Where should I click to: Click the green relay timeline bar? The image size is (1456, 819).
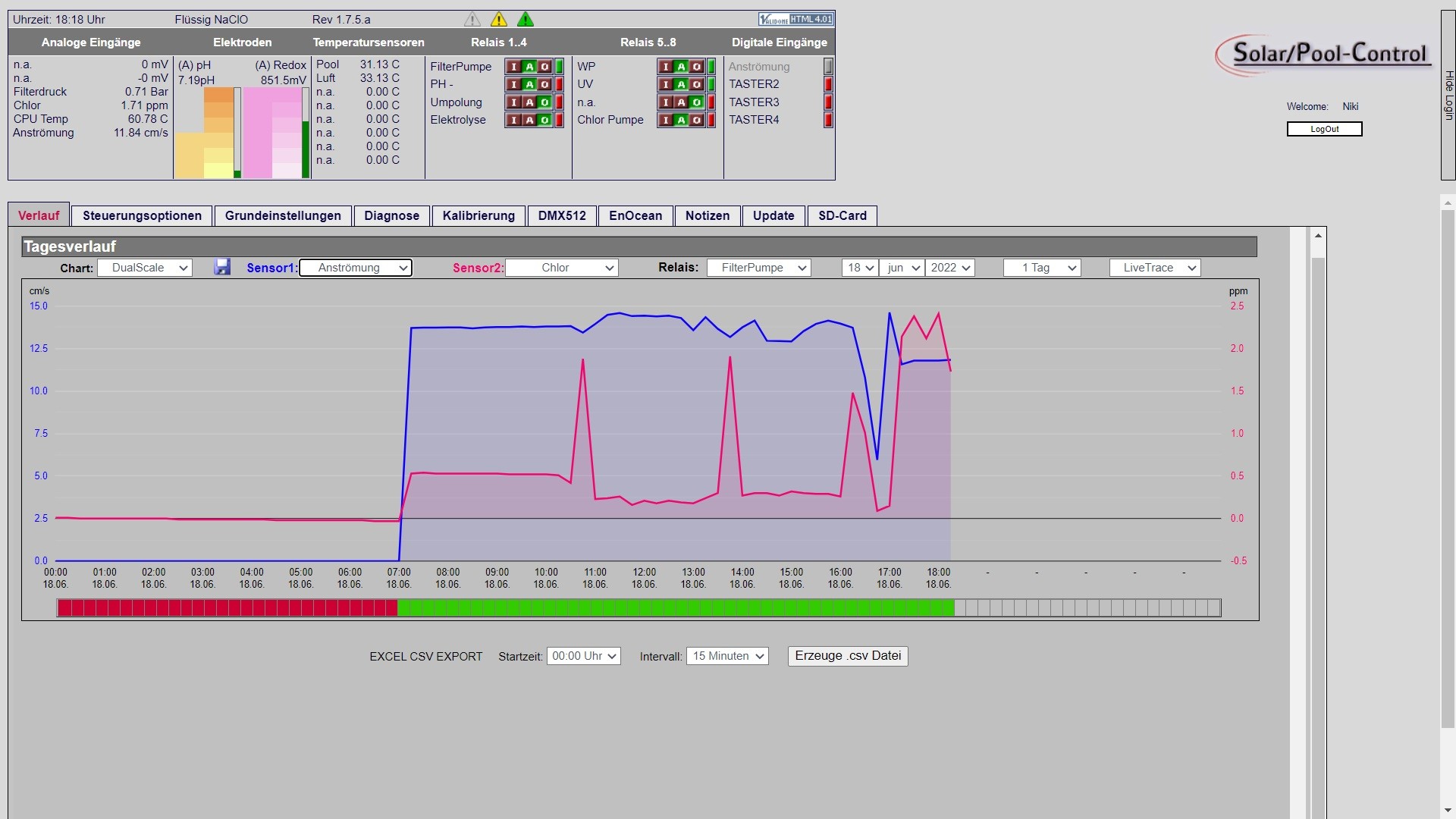(x=676, y=607)
